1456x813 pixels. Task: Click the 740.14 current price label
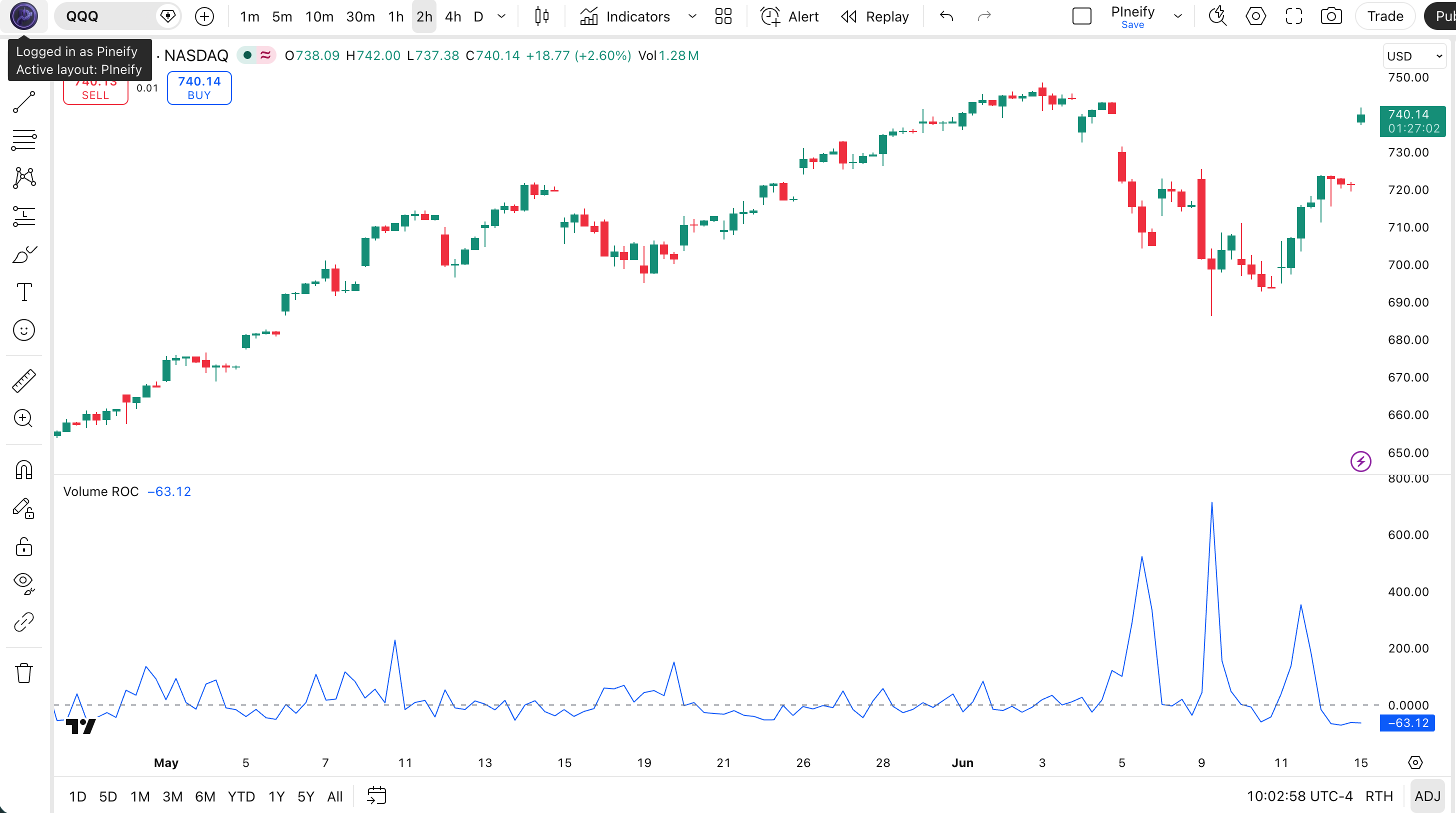(x=1412, y=121)
